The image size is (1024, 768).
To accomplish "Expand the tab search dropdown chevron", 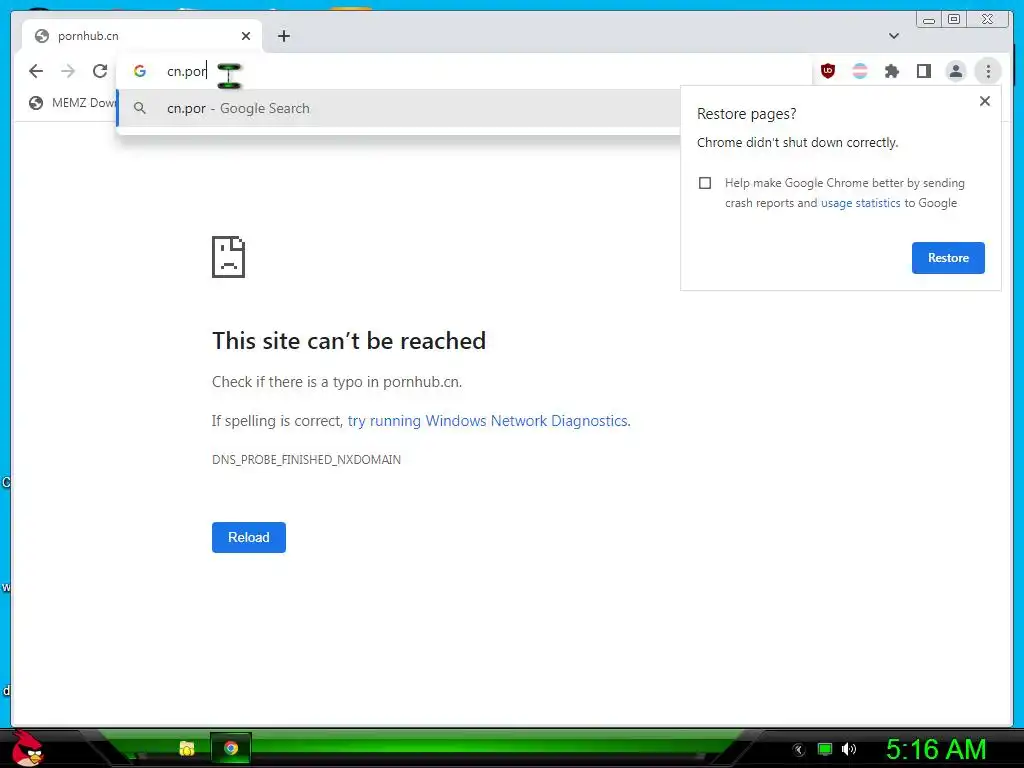I will click(x=894, y=36).
